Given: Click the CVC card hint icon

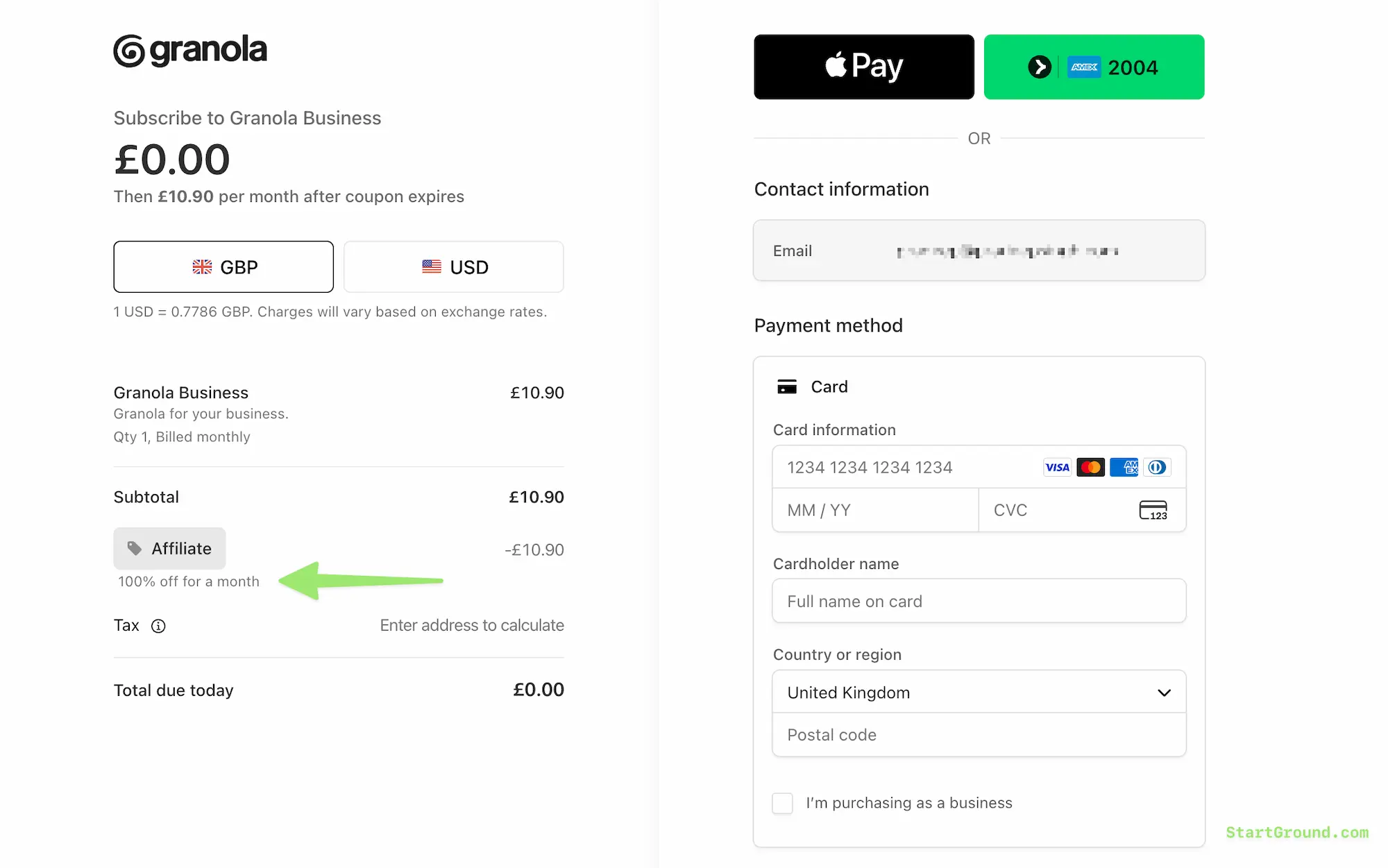Looking at the screenshot, I should click(x=1153, y=510).
